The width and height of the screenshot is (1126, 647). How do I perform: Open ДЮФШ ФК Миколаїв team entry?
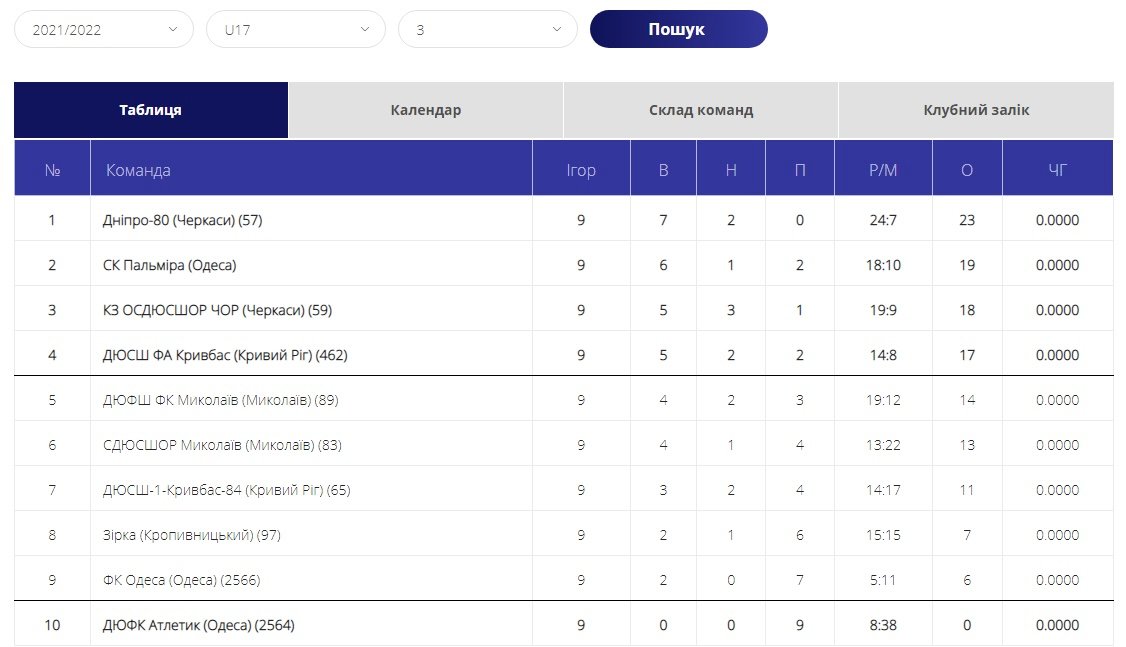coord(221,400)
